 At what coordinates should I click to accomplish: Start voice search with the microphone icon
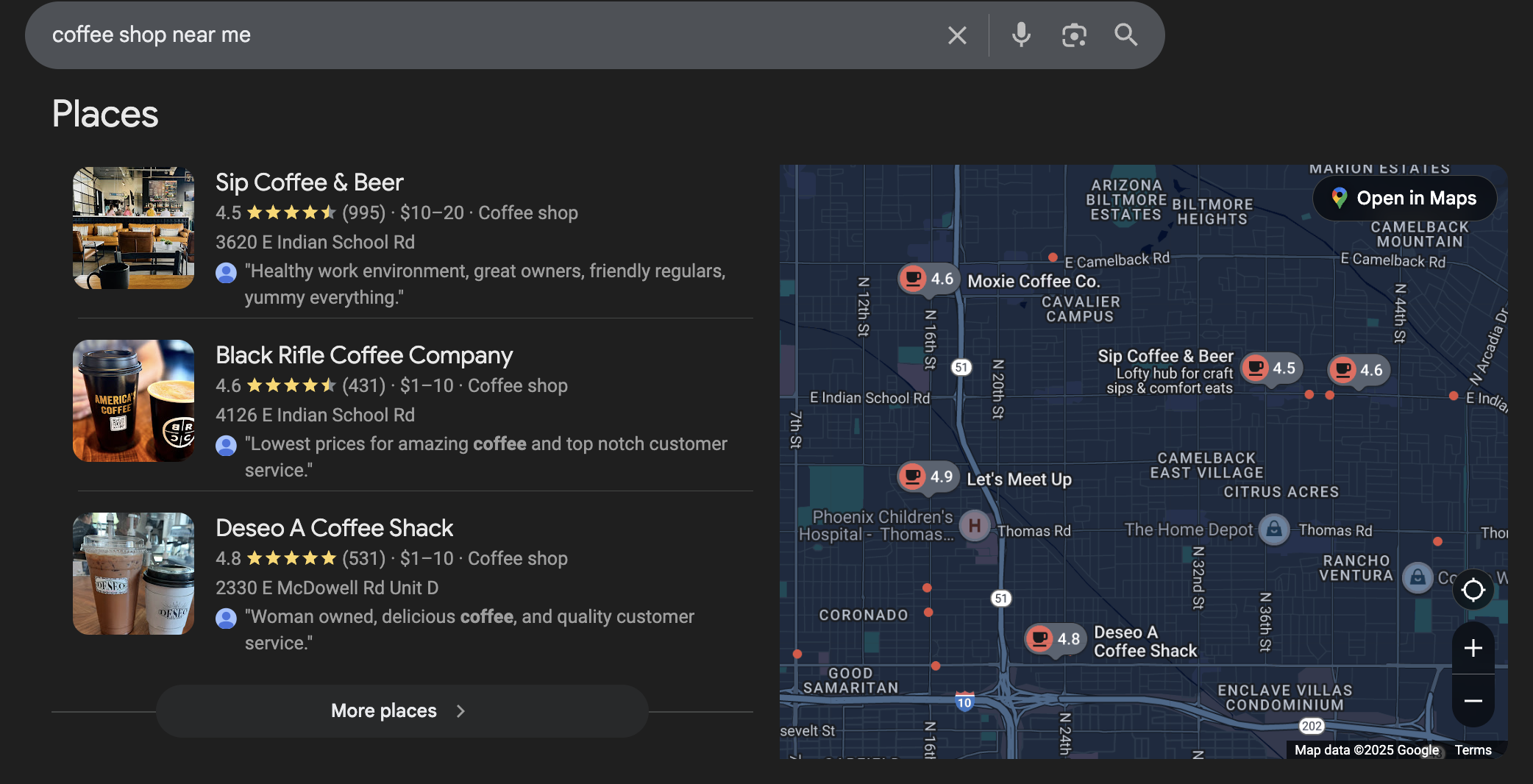point(1021,35)
